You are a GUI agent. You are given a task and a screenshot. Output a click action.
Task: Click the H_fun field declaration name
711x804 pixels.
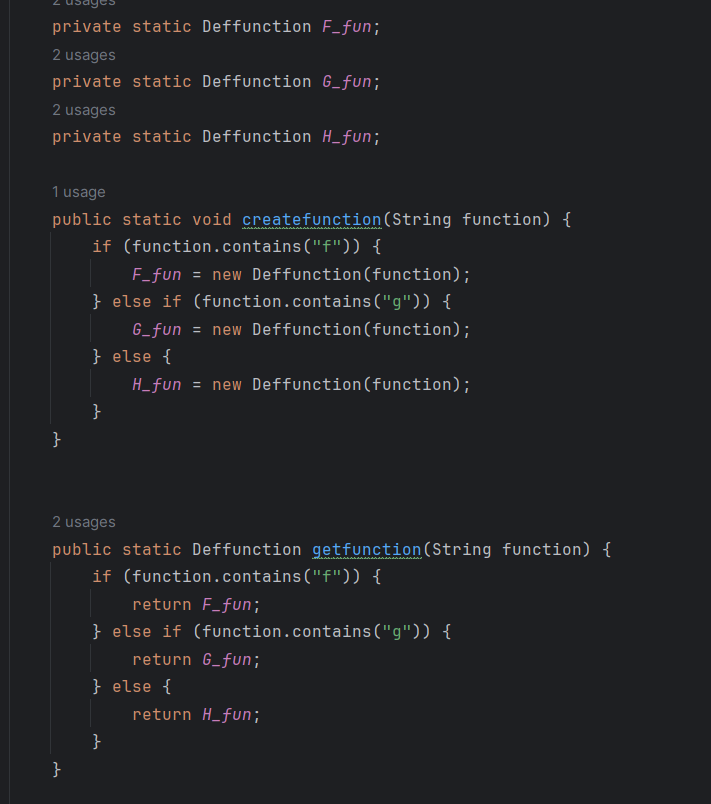tap(347, 136)
